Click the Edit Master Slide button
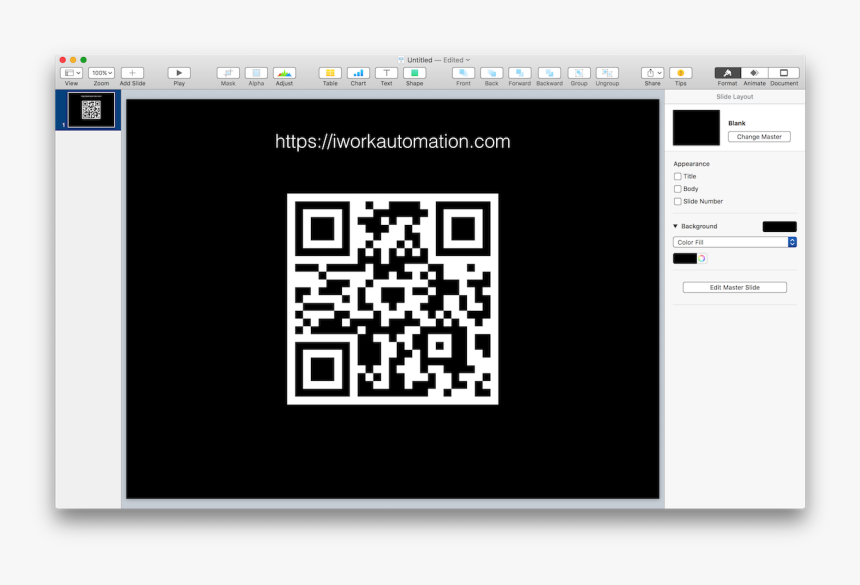The image size is (860, 585). click(x=734, y=287)
